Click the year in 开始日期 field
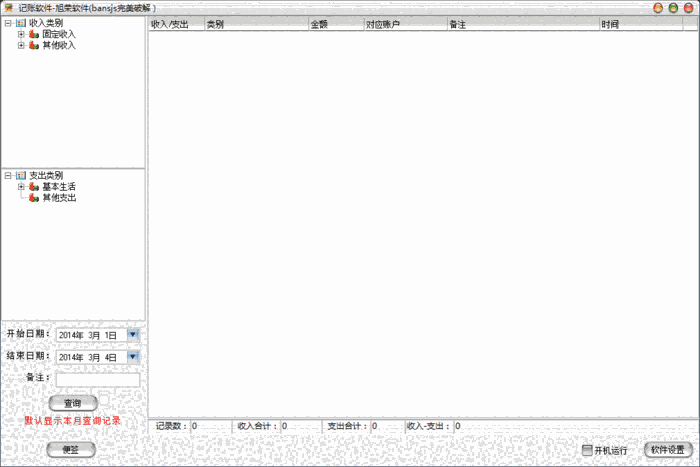 coord(71,335)
